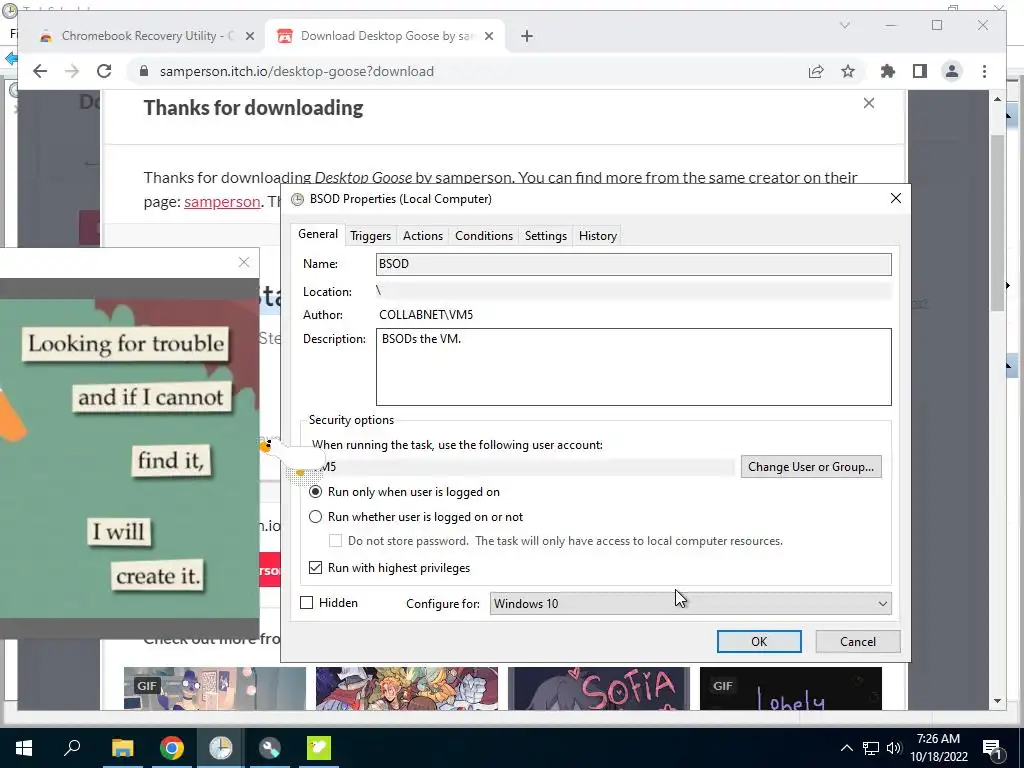Switch to Settings tab

(545, 236)
